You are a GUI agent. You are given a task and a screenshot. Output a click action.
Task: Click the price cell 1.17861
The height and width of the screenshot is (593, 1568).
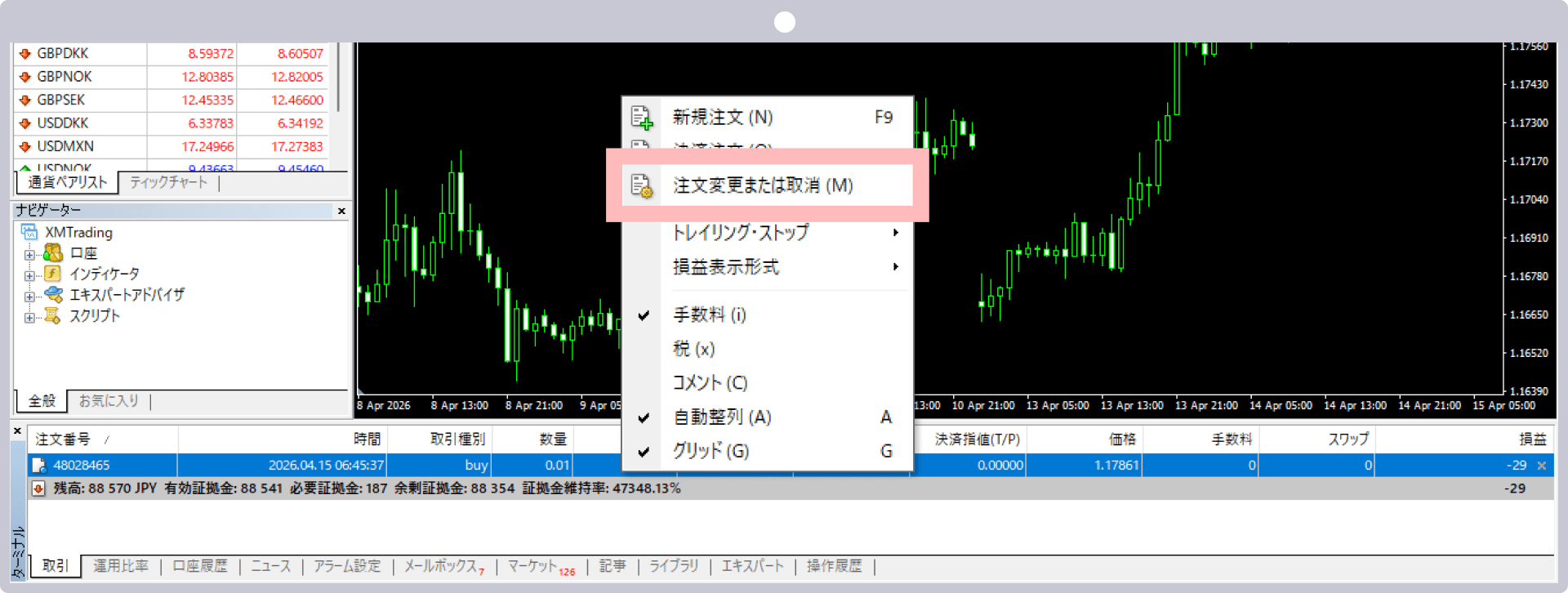click(x=1085, y=466)
